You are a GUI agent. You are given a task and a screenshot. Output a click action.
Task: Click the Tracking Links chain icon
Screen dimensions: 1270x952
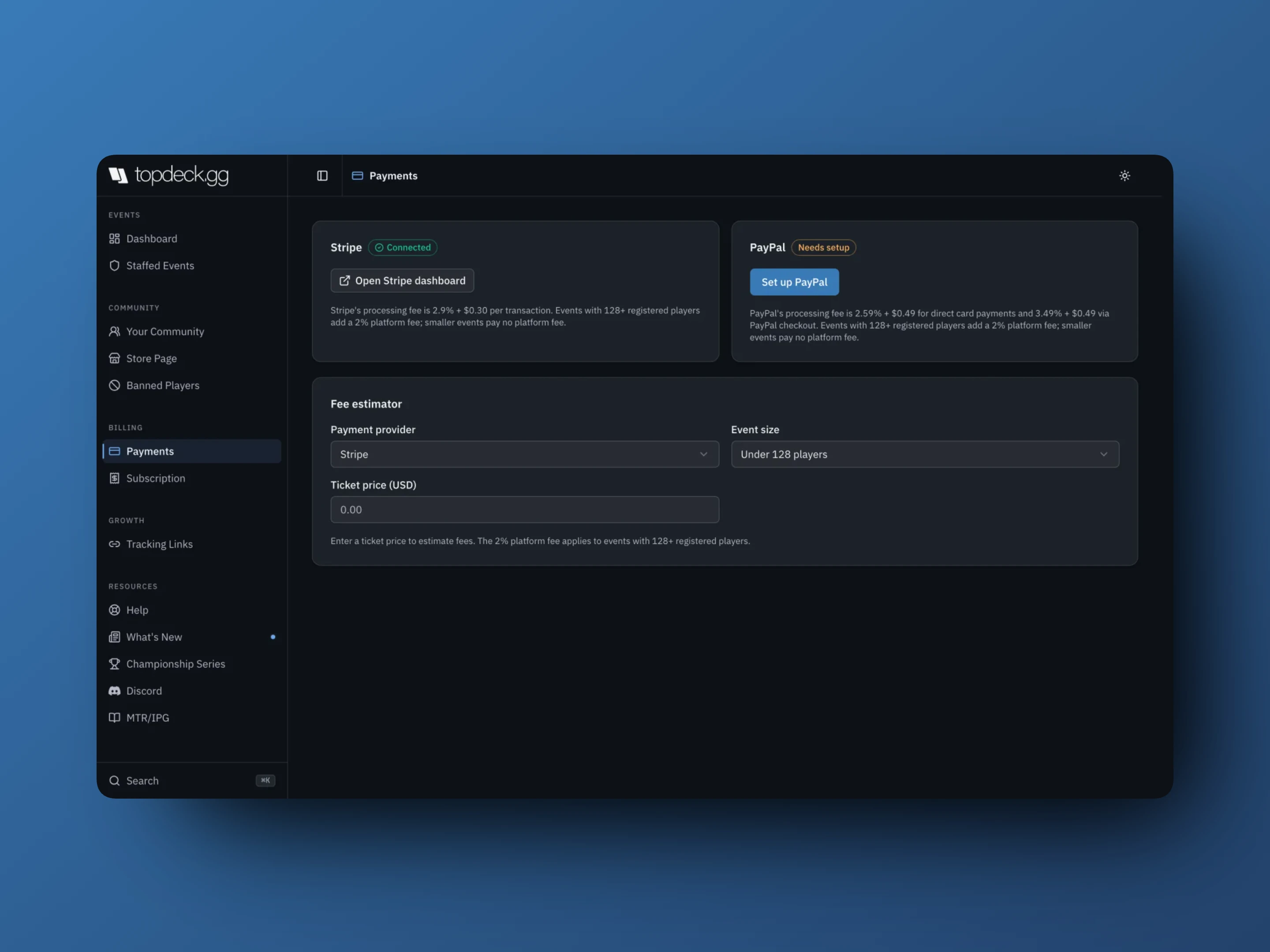(x=114, y=545)
